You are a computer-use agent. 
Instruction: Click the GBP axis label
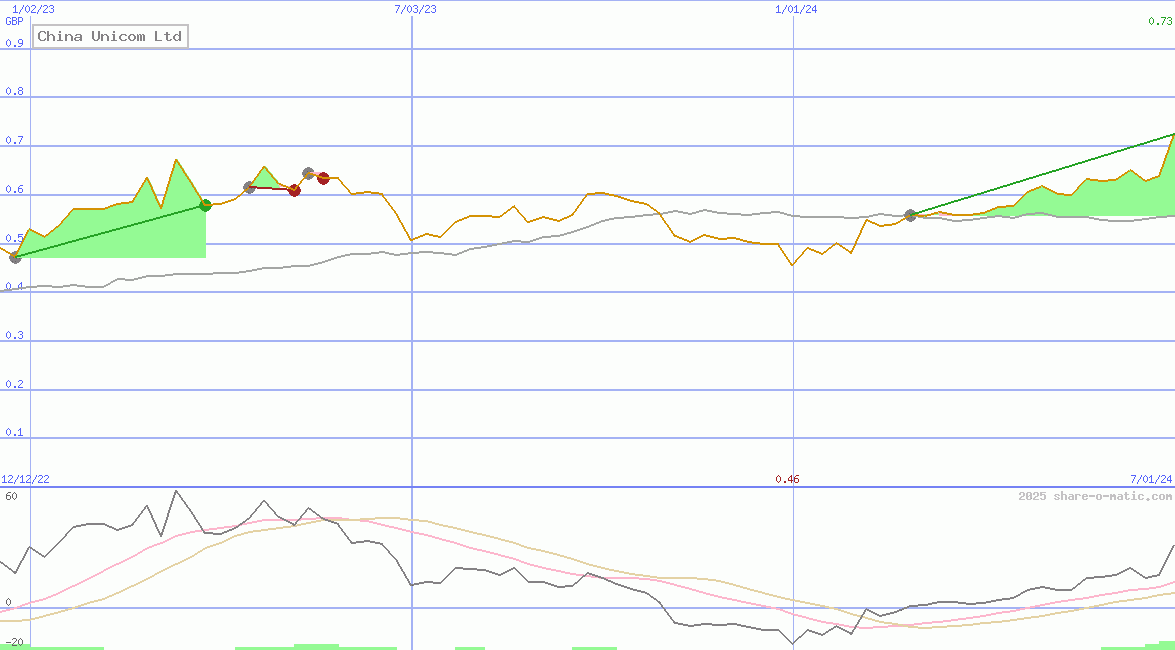tap(12, 22)
